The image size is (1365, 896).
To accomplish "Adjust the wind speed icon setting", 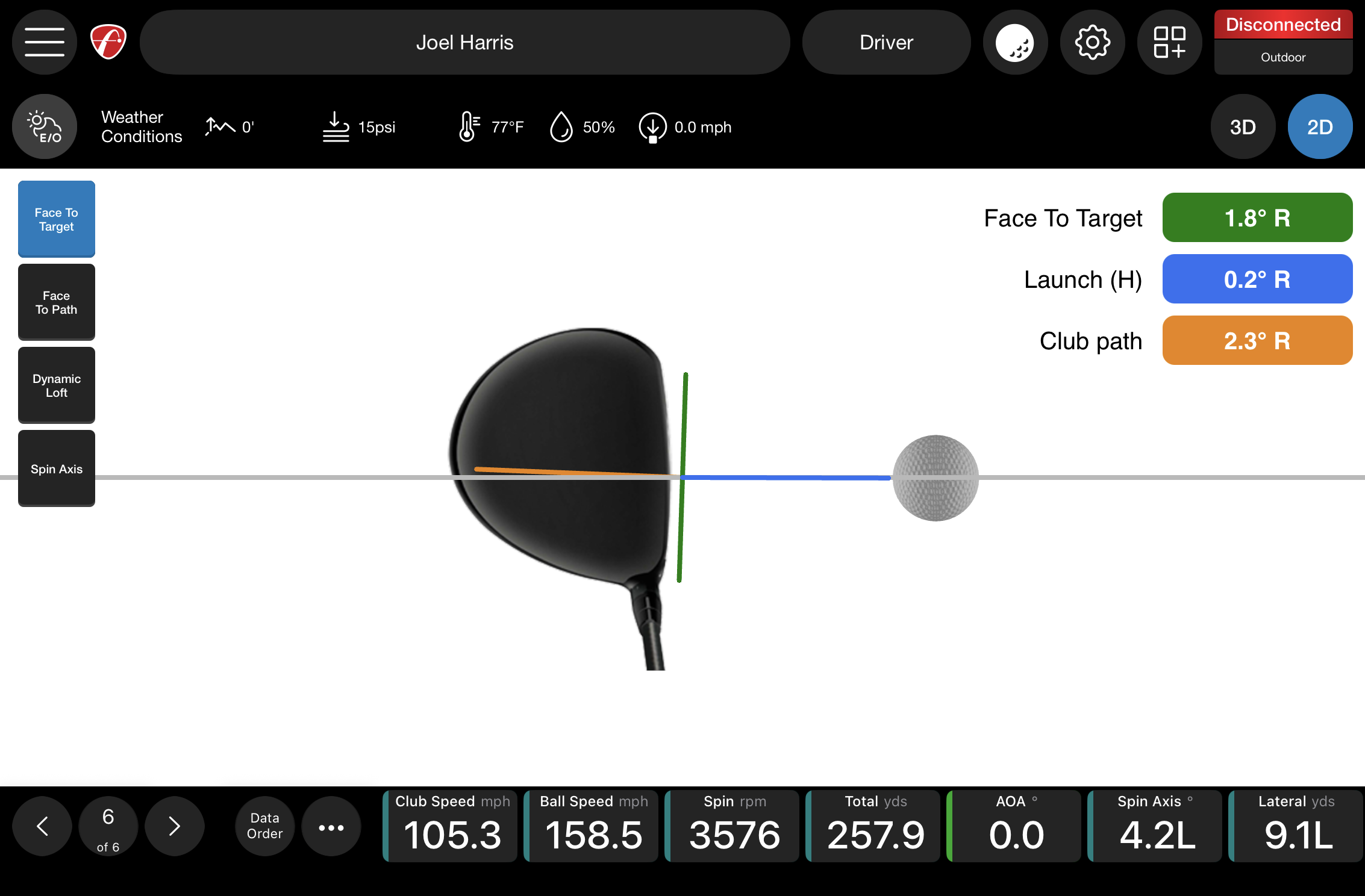I will (x=652, y=127).
